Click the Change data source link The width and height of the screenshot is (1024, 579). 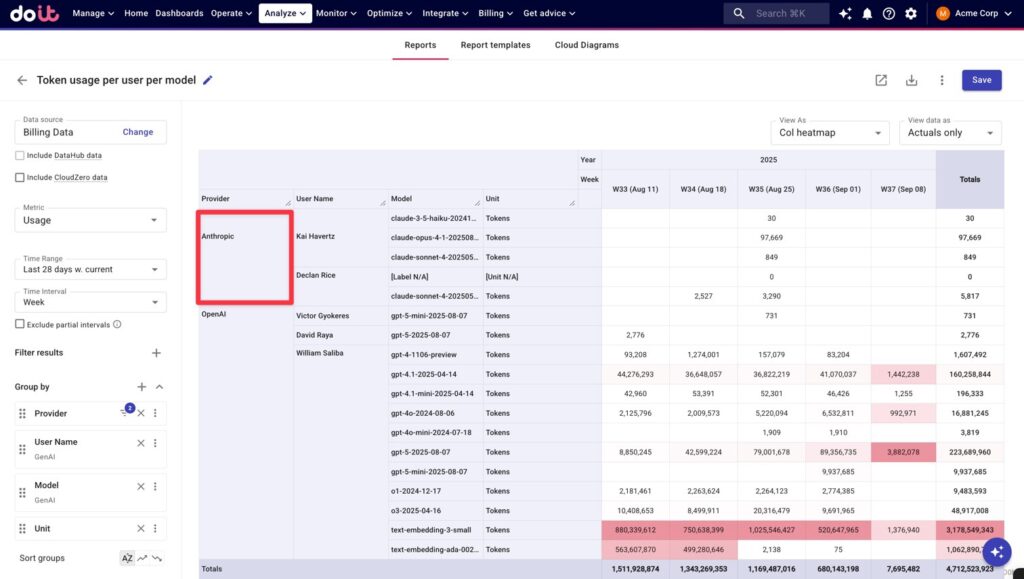click(x=138, y=132)
